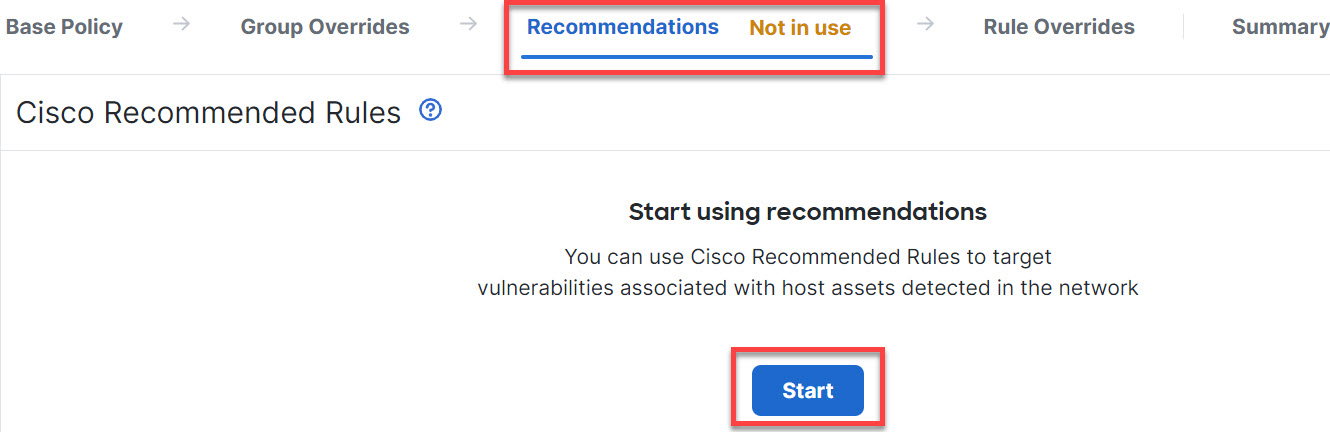Screen dimensions: 1330x432
Task: Click divider between Rule Overrides and Summary
Action: tap(1183, 27)
